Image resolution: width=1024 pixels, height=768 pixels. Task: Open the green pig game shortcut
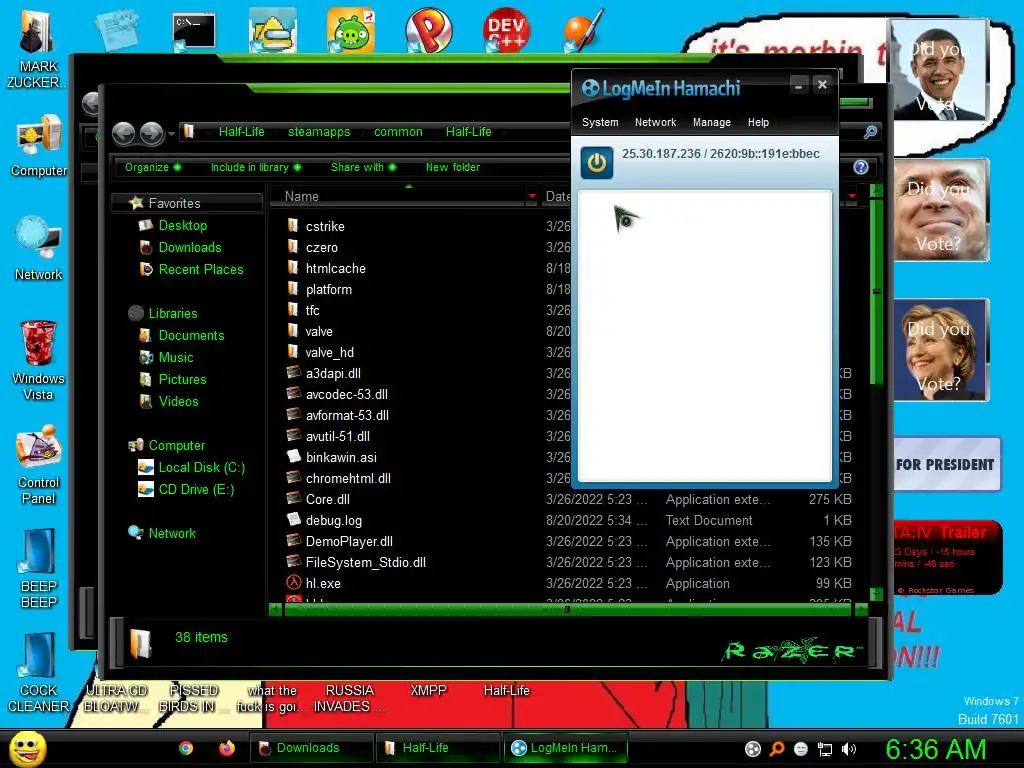[x=350, y=30]
